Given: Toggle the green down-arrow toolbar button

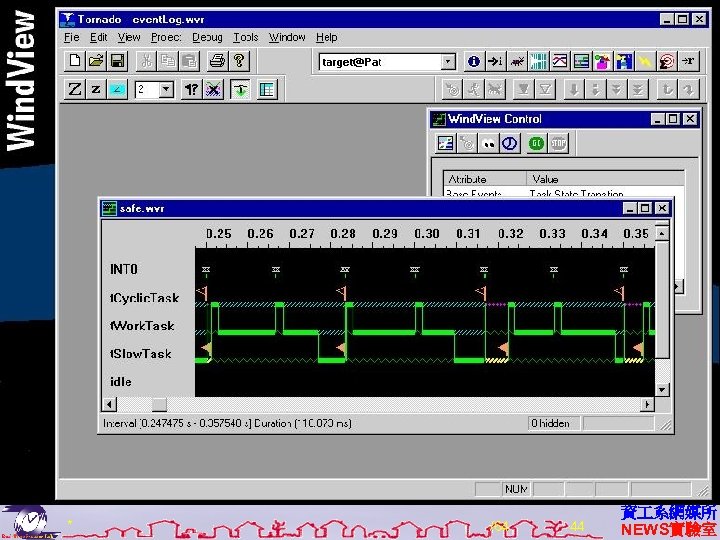Looking at the screenshot, I should (240, 89).
